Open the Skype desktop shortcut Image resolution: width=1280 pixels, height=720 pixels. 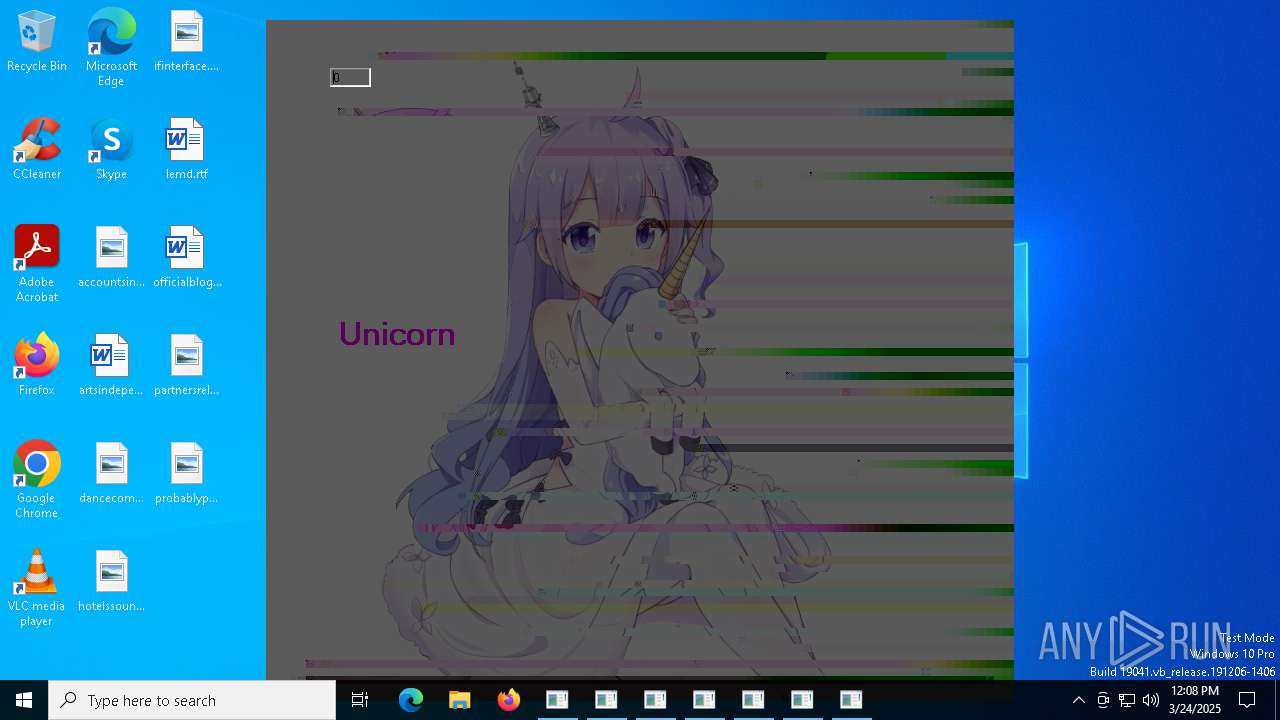click(x=111, y=150)
